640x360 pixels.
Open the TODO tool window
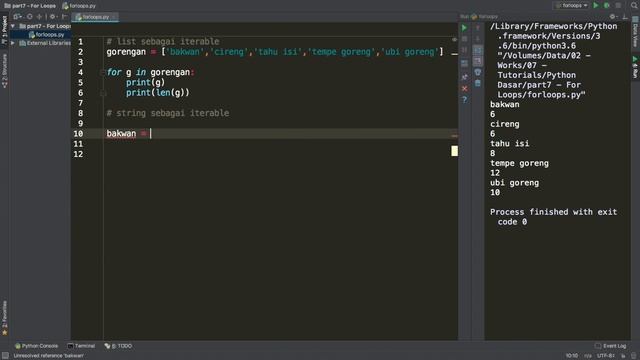coord(118,346)
